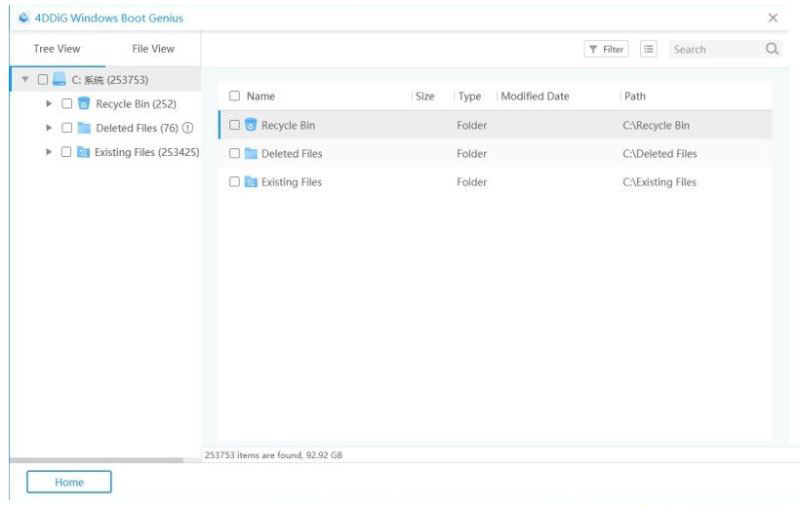Image resolution: width=800 pixels, height=508 pixels.
Task: Click 'Existing Files' name in file list
Action: click(x=291, y=182)
